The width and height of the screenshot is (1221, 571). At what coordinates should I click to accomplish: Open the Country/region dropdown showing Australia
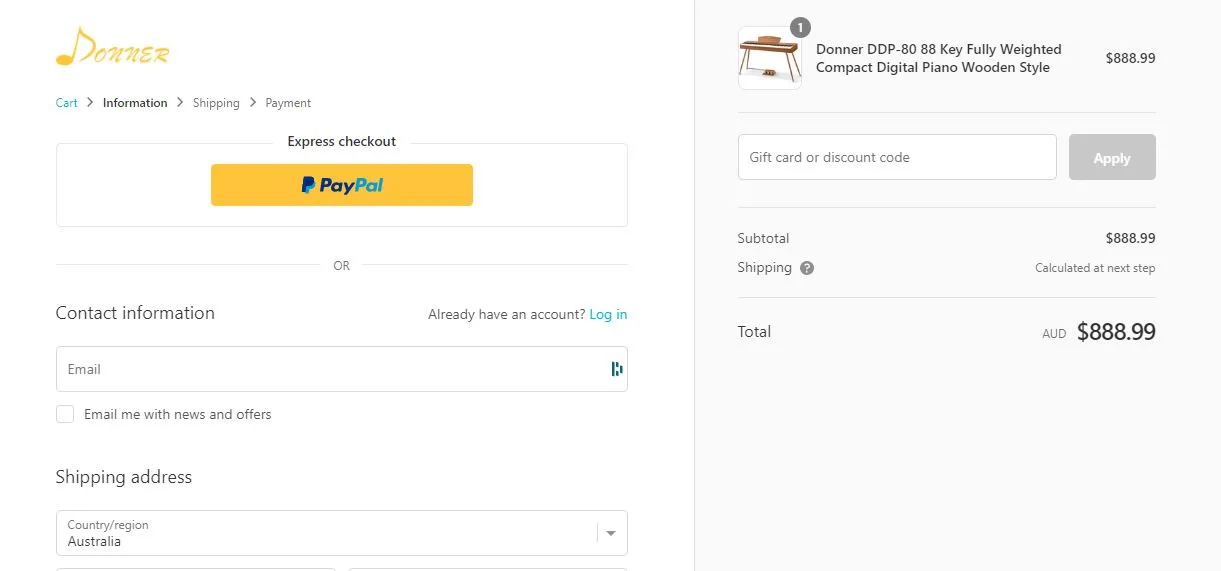(330, 533)
